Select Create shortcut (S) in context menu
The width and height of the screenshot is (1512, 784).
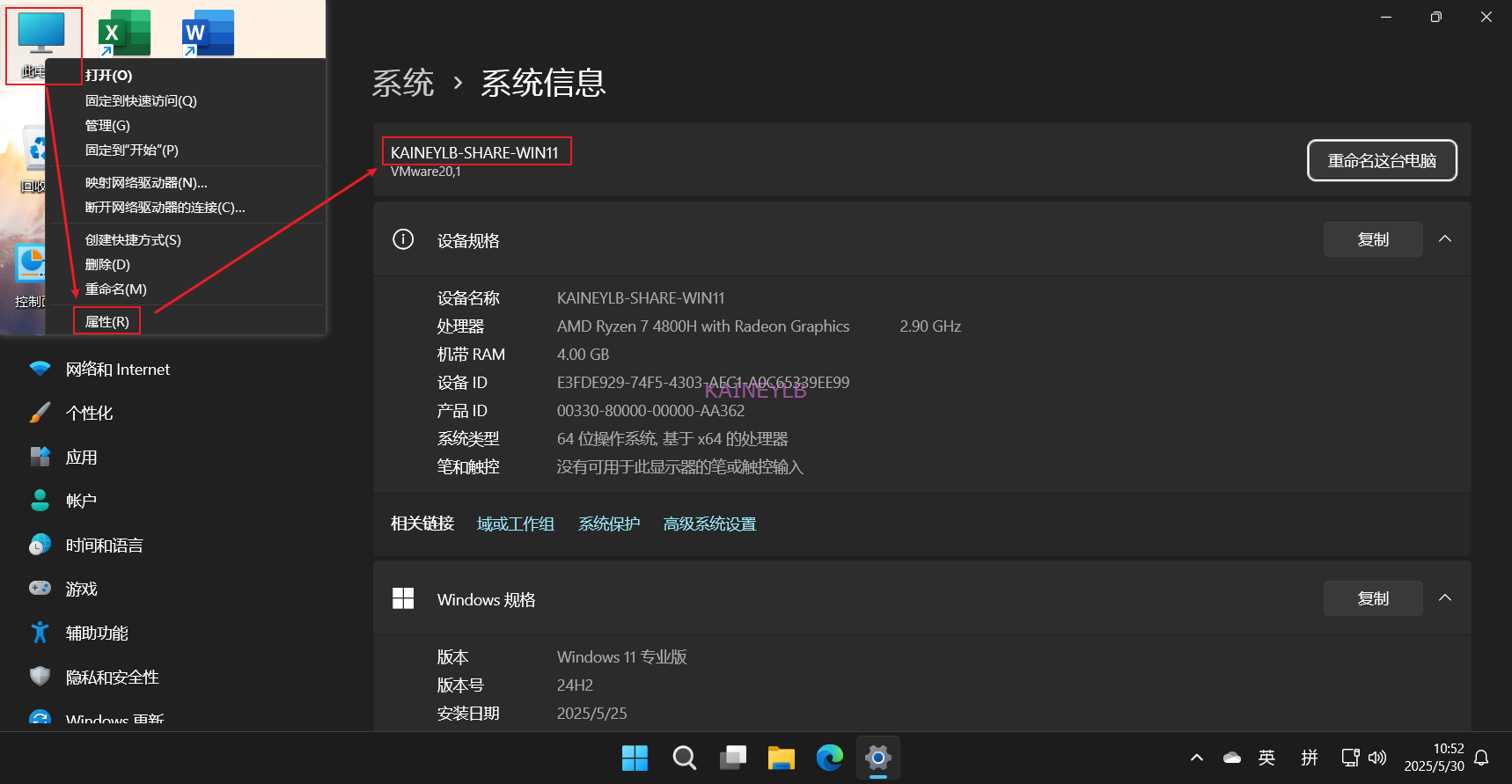(133, 240)
